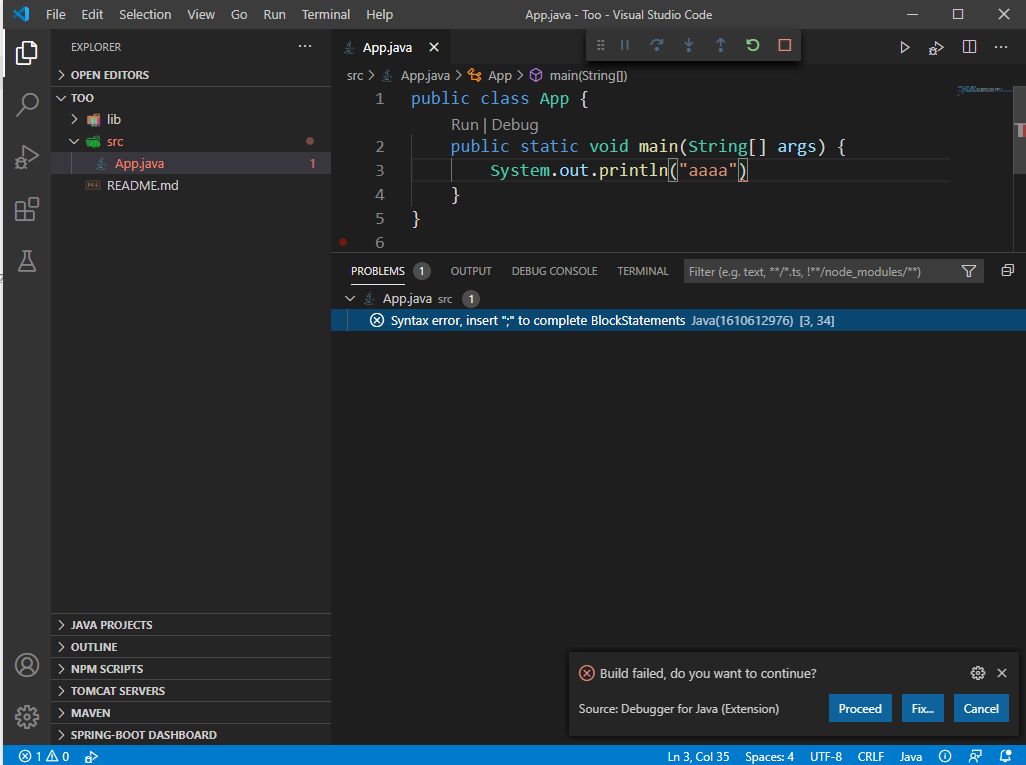Screen dimensions: 1026x765
Task: Open the Extensions view icon
Action: [x=27, y=209]
